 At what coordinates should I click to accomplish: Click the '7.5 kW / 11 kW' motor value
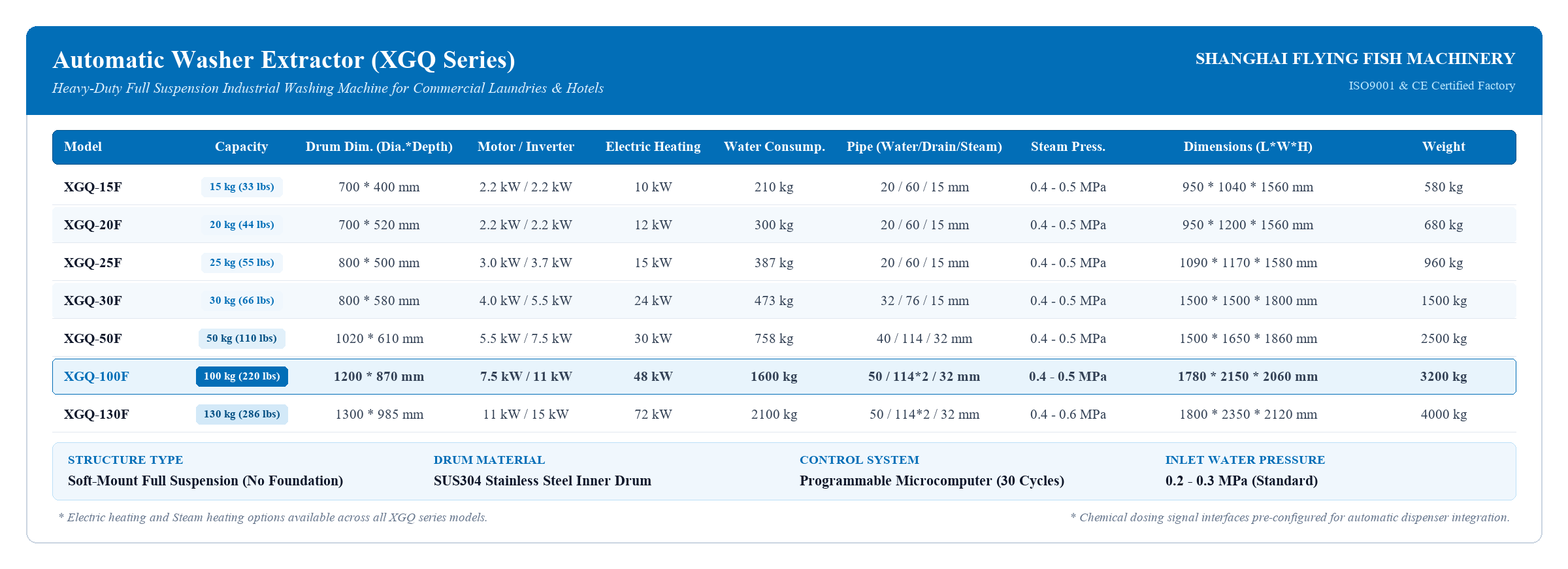[526, 376]
